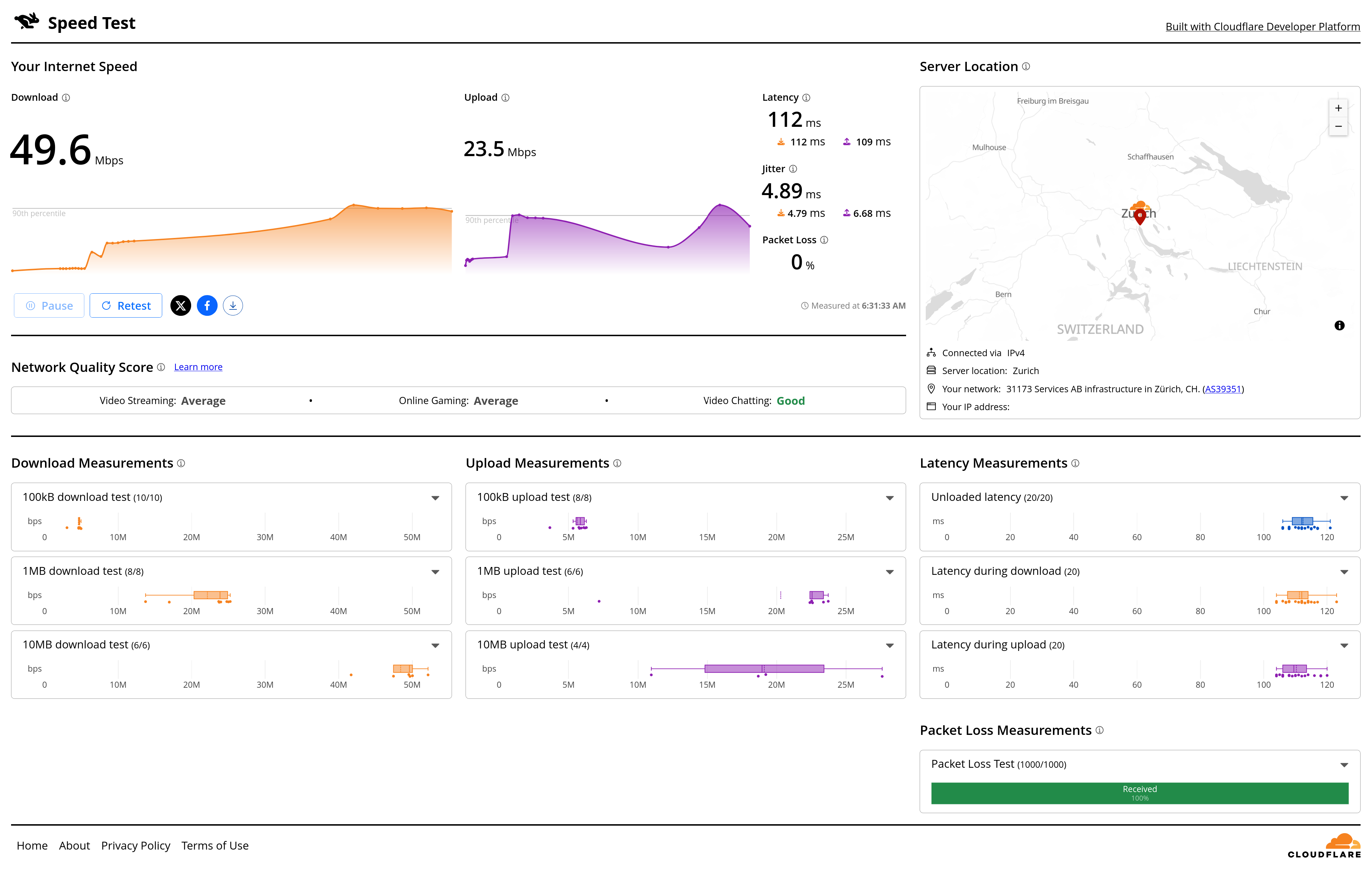Download results with the download icon
1372x871 pixels.
[x=233, y=305]
